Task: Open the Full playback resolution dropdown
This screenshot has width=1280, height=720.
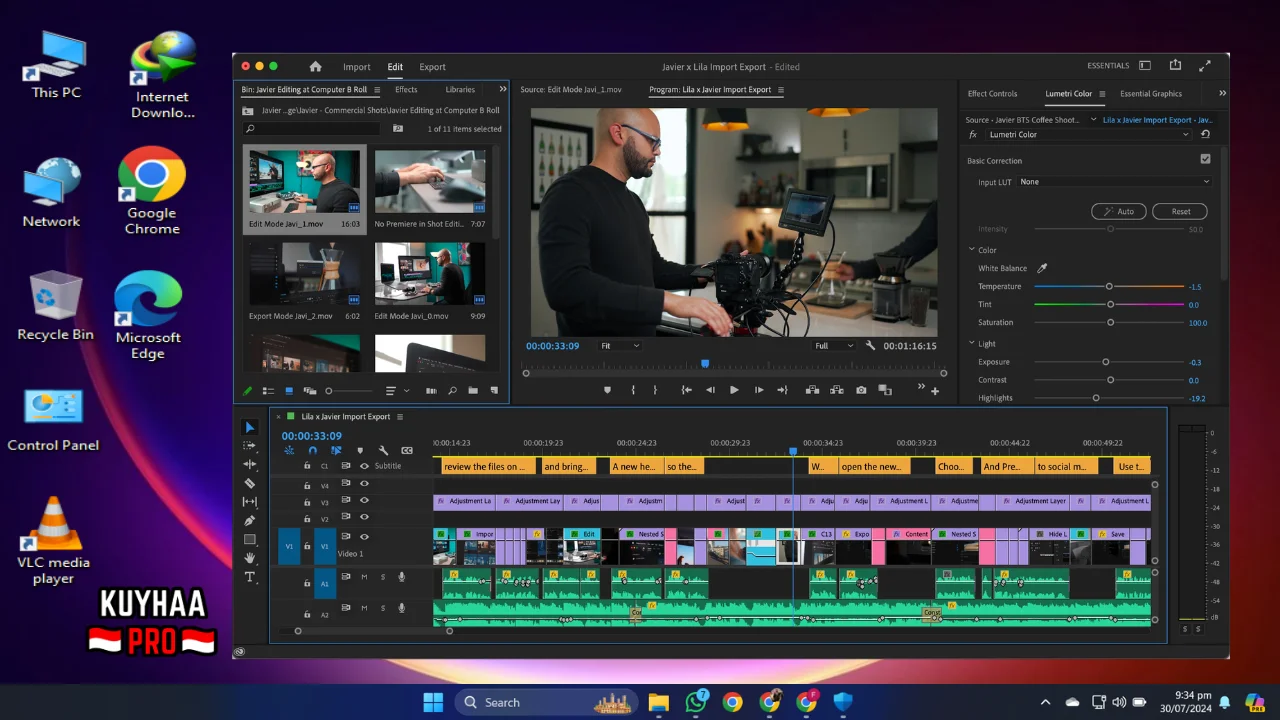Action: (834, 346)
